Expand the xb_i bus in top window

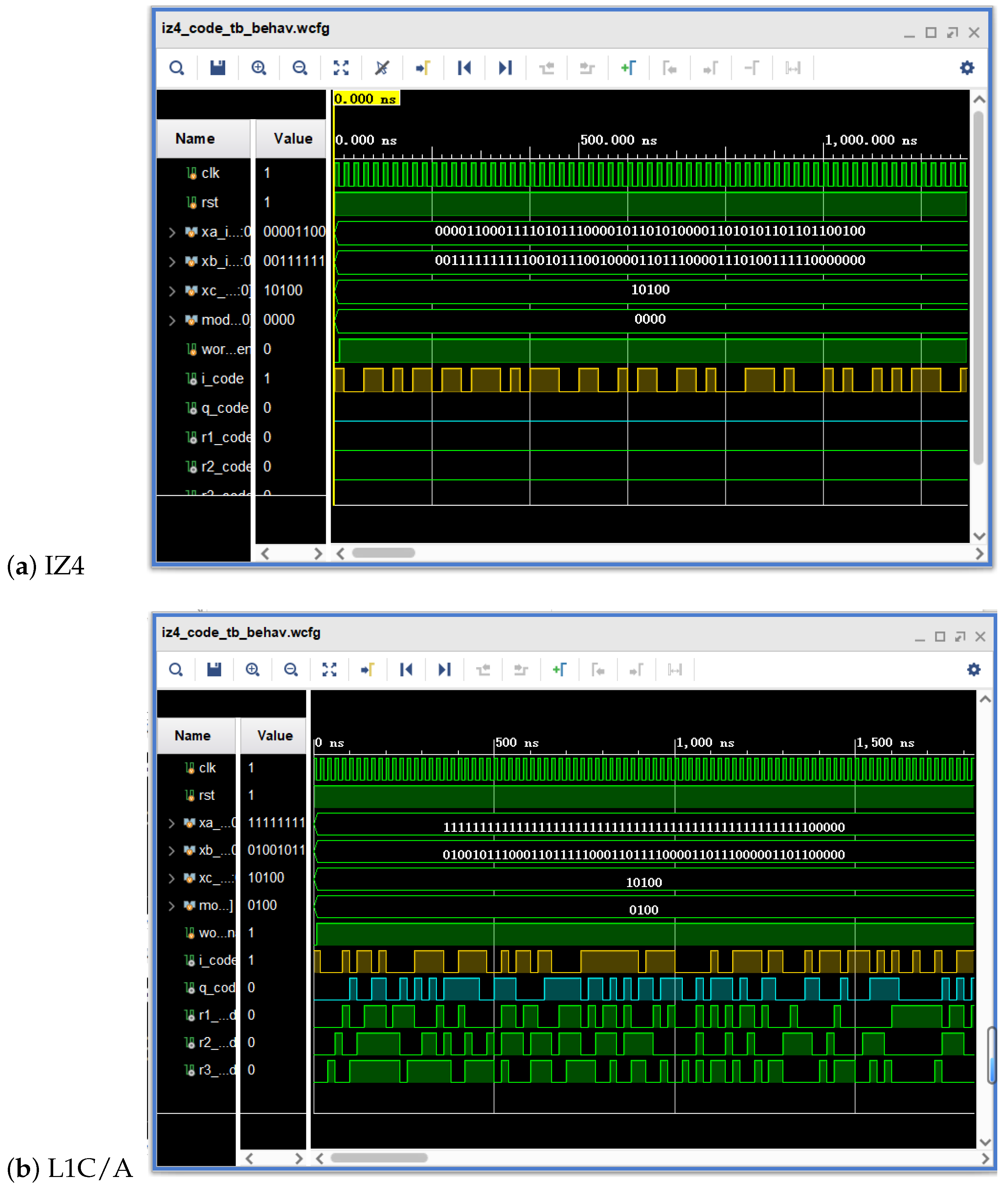172,262
